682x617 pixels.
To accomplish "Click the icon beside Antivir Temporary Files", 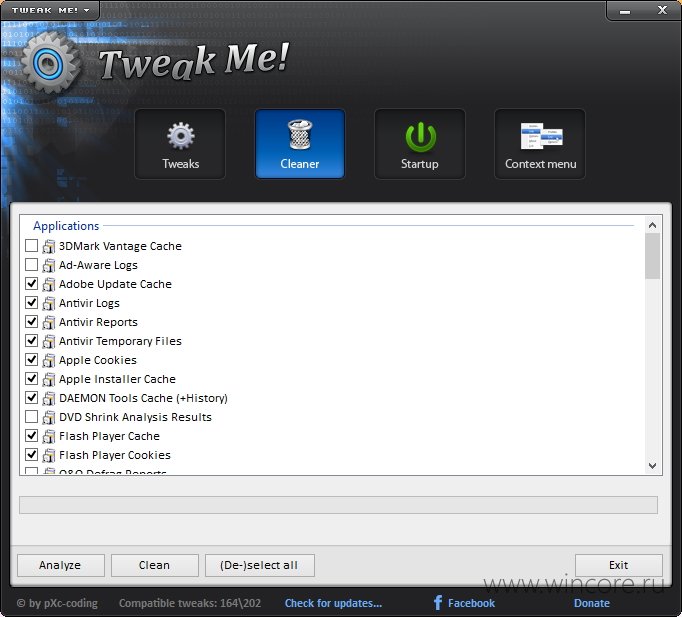I will (x=49, y=341).
